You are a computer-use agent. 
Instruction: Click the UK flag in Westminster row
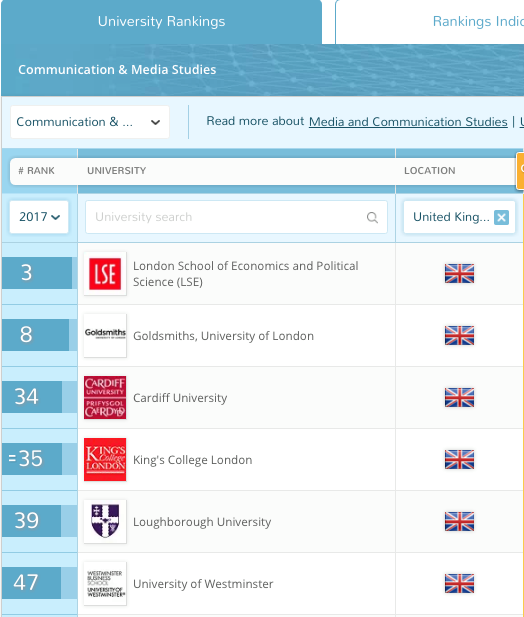pos(459,583)
